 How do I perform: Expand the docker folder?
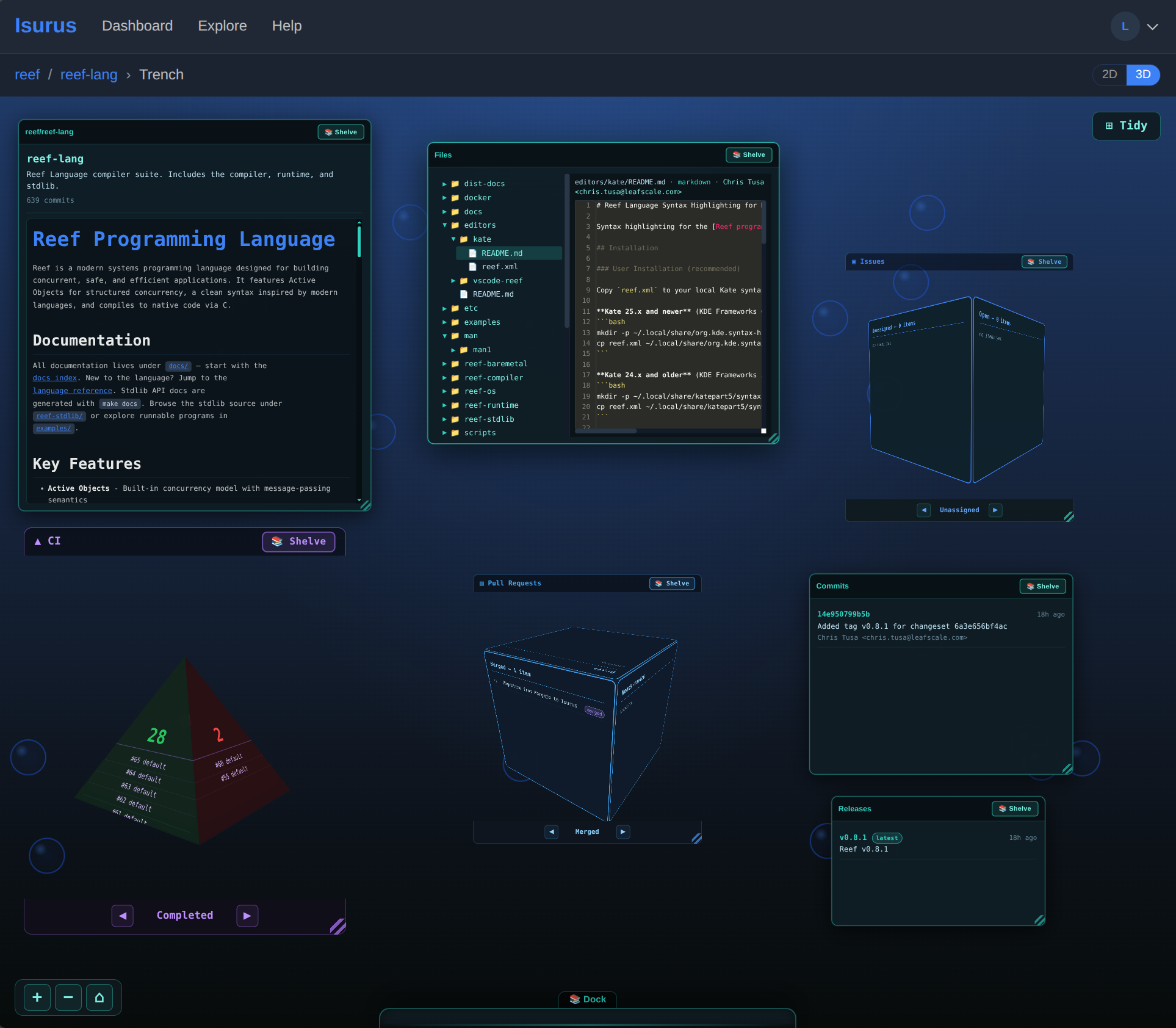[x=444, y=198]
